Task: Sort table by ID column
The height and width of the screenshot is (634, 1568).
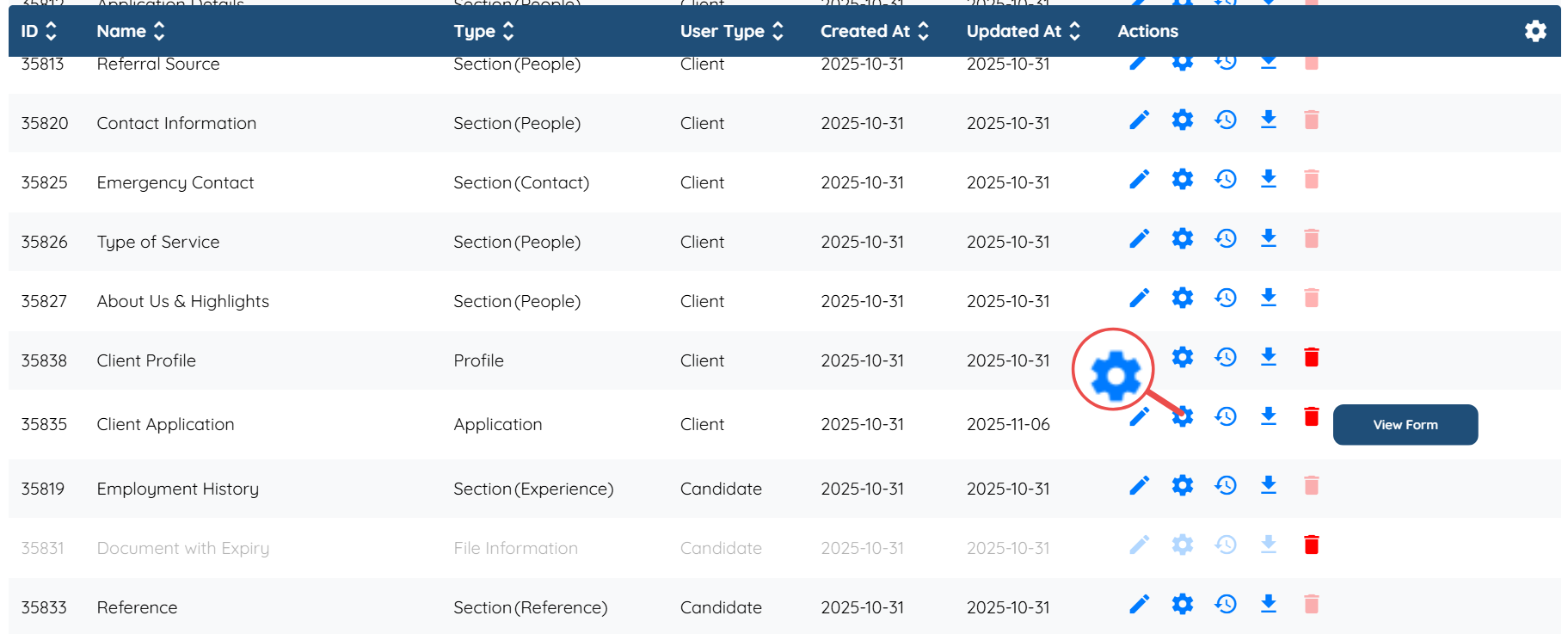Action: (51, 31)
